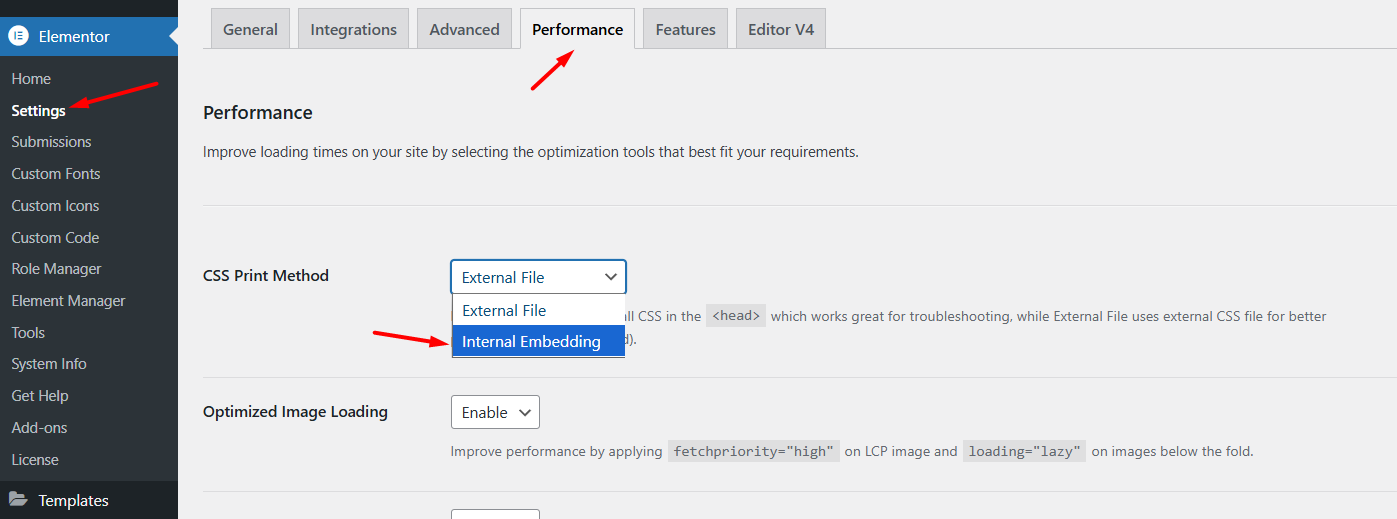
Task: Open the Settings submenu item
Action: 39,110
